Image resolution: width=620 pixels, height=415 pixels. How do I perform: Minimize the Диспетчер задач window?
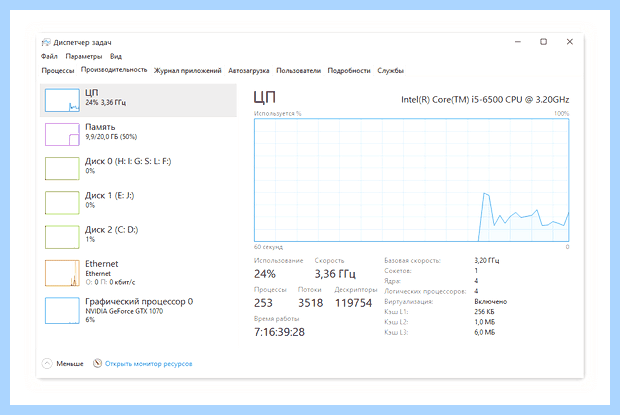click(518, 42)
